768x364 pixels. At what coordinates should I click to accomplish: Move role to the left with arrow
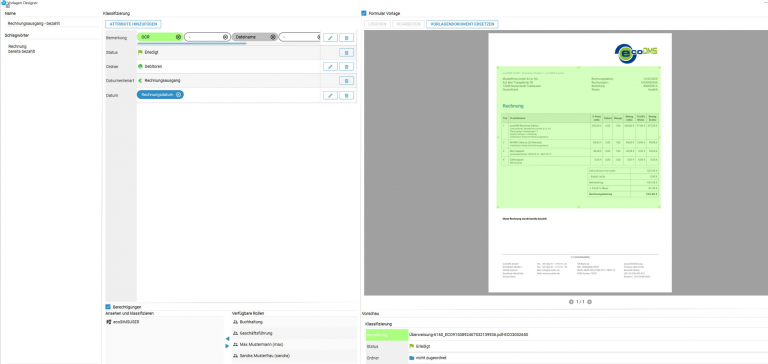227,339
